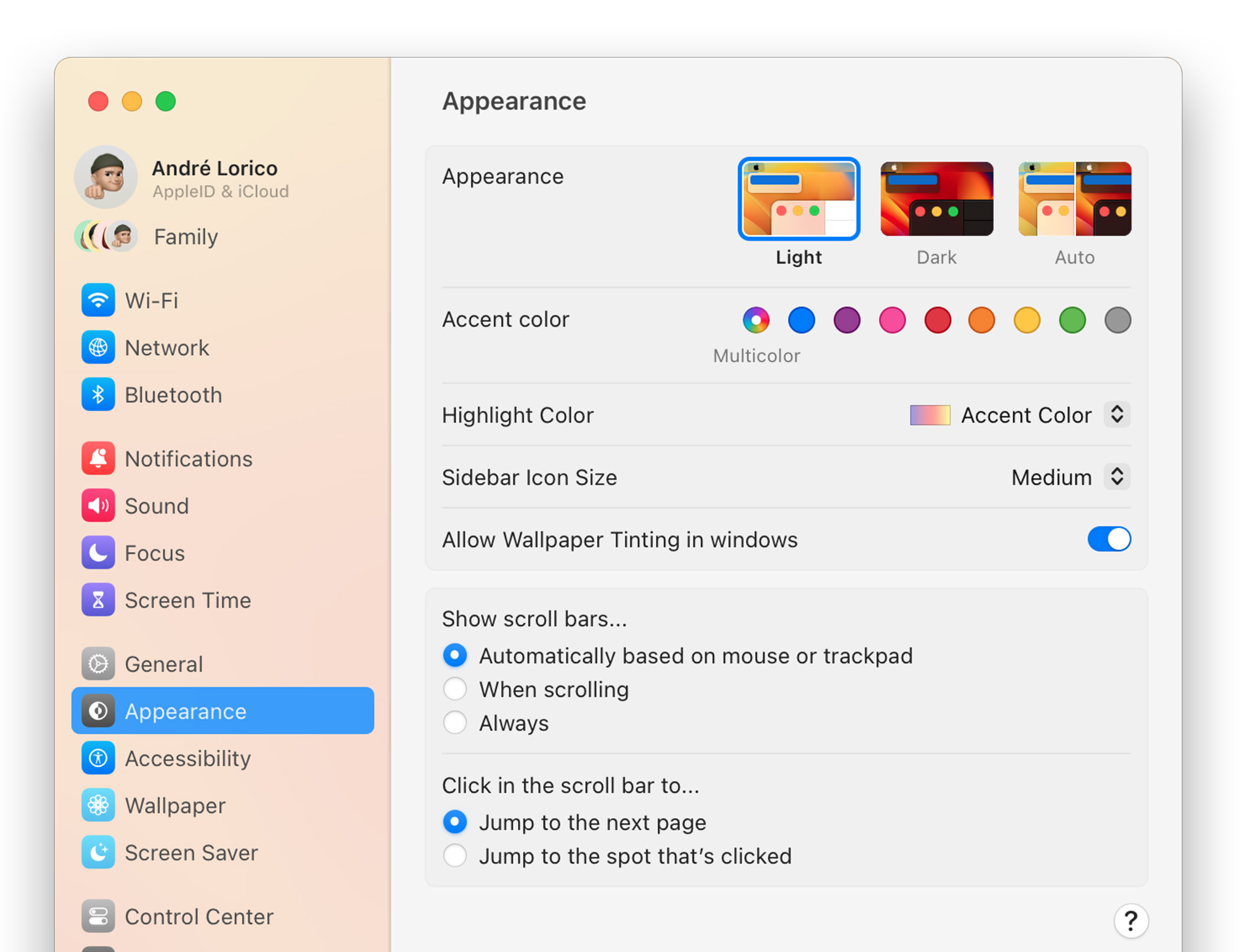1248x952 pixels.
Task: Select Automatically based on mouse or trackpad
Action: [455, 655]
